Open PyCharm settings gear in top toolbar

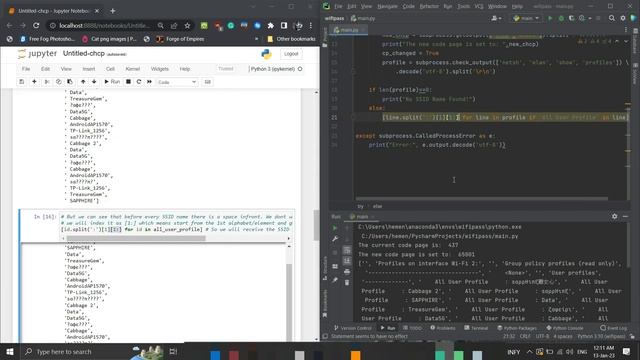tap(623, 18)
